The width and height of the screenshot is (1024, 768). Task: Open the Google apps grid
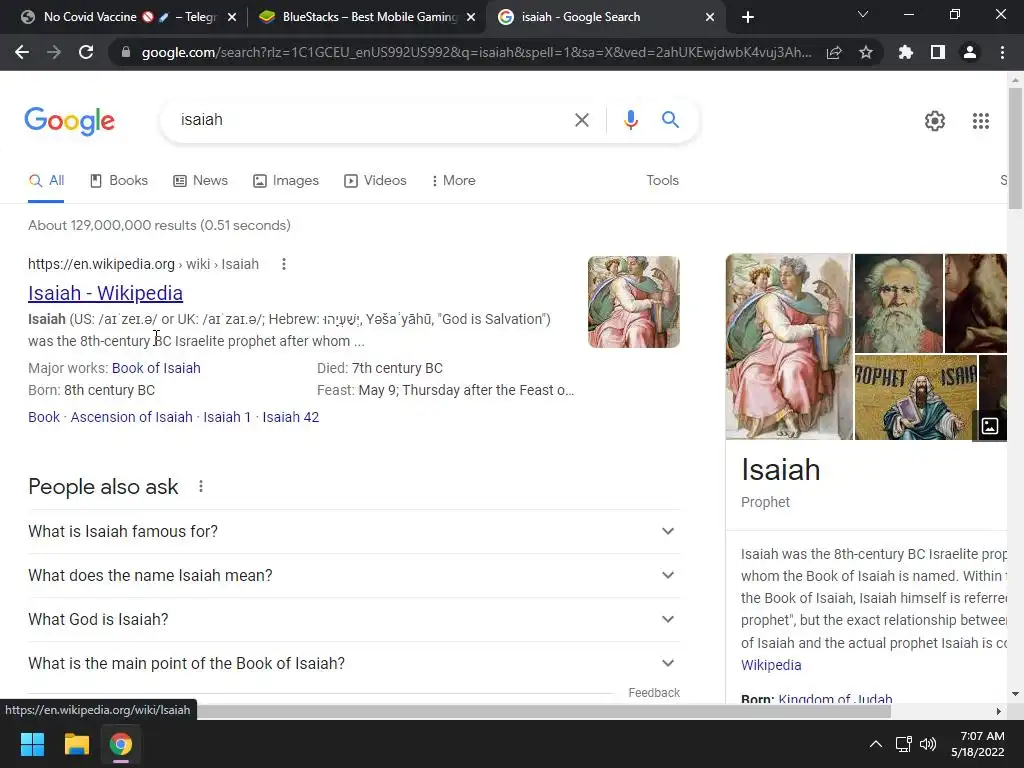980,121
